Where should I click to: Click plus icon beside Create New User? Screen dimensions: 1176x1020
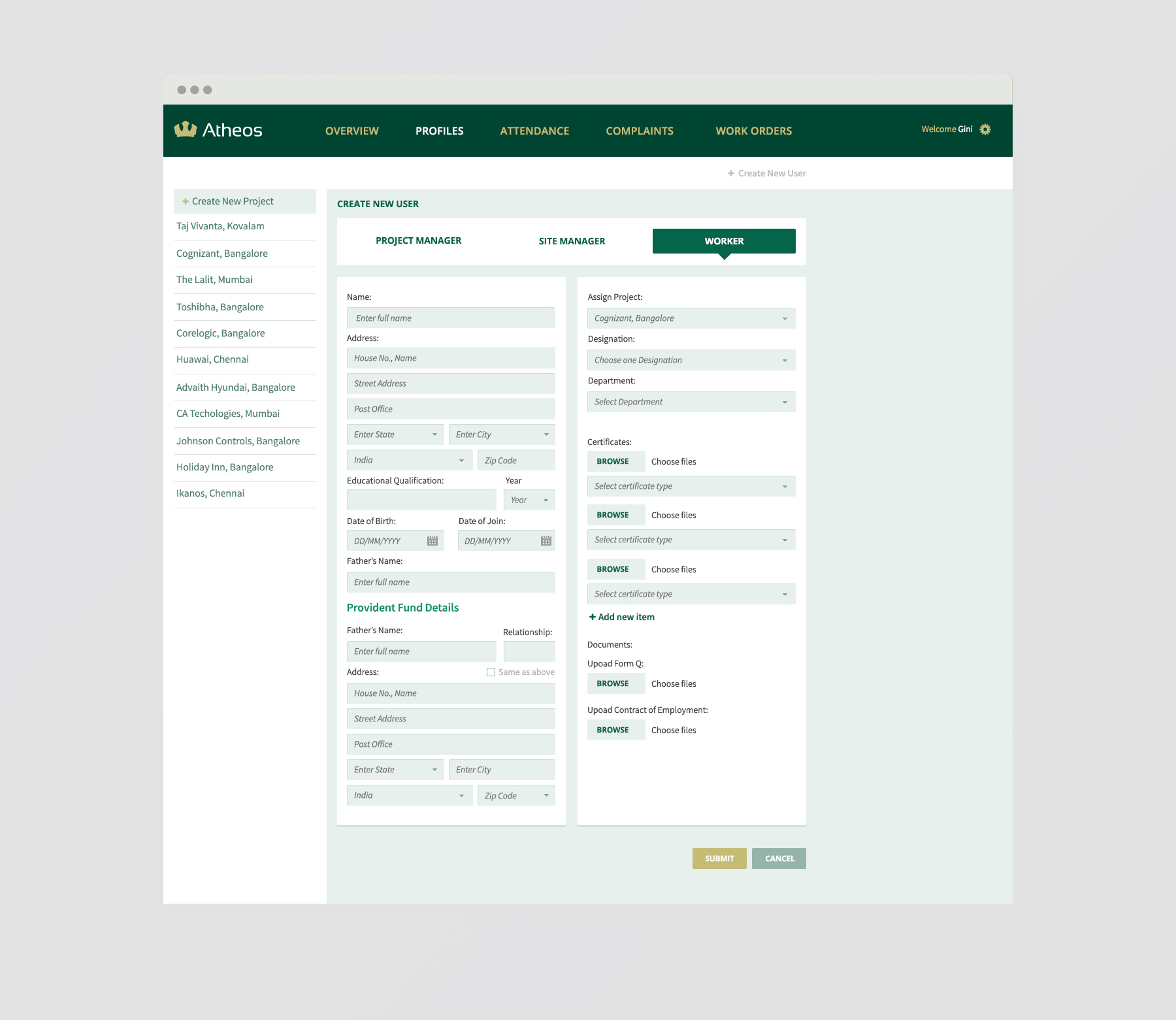(x=731, y=173)
